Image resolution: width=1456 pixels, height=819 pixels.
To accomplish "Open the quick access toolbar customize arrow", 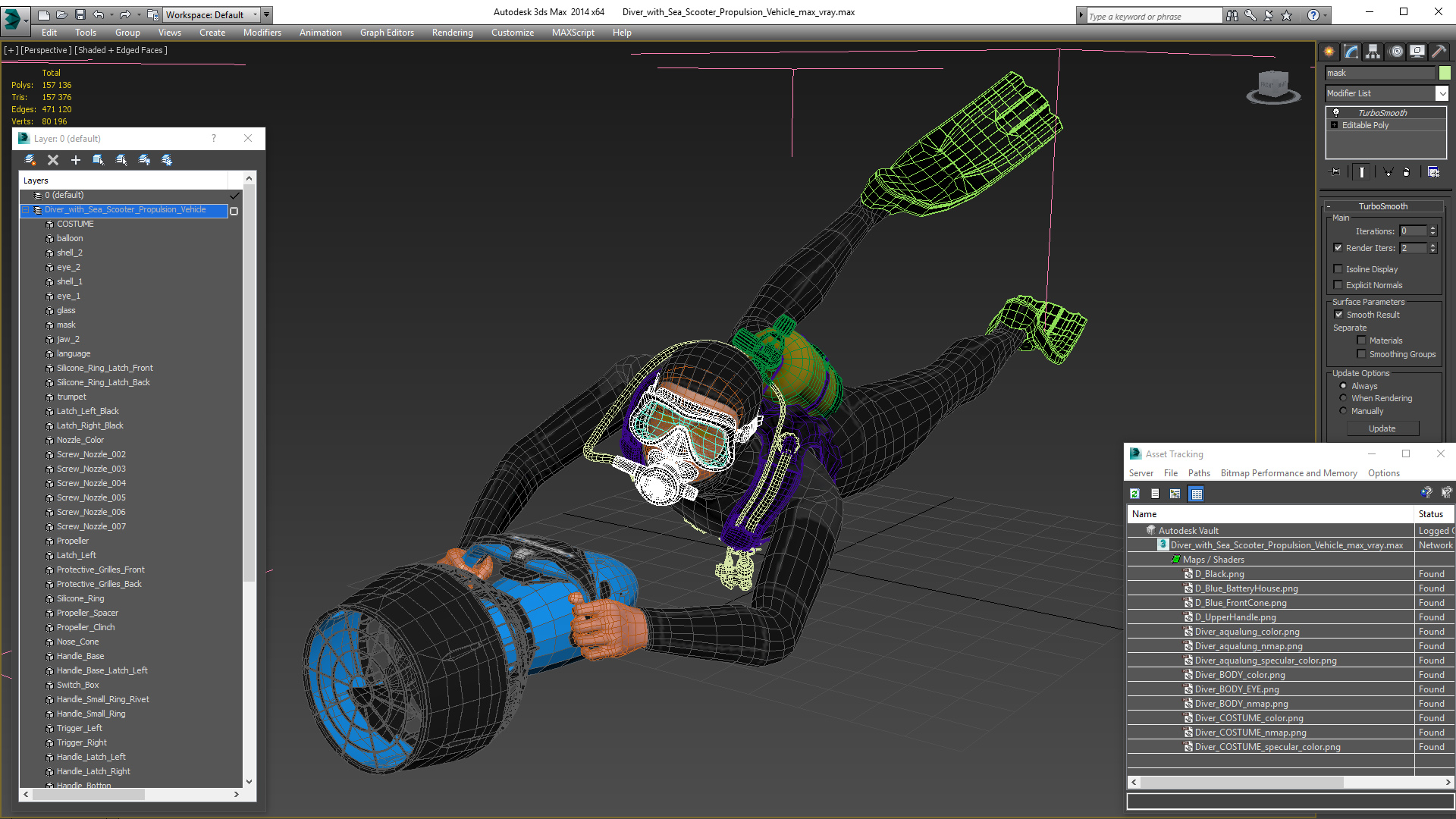I will (267, 14).
